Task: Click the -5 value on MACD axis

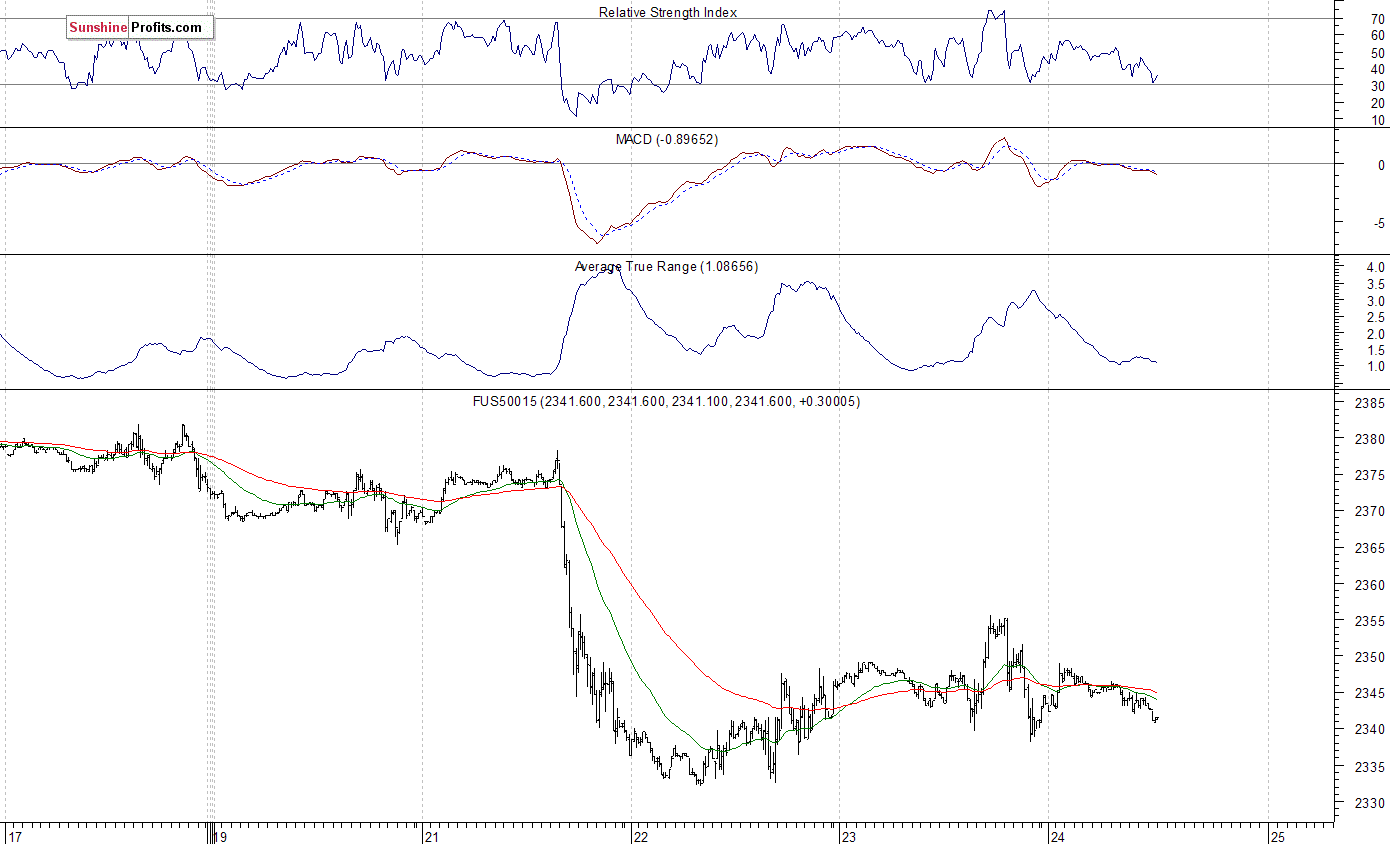Action: 1377,224
